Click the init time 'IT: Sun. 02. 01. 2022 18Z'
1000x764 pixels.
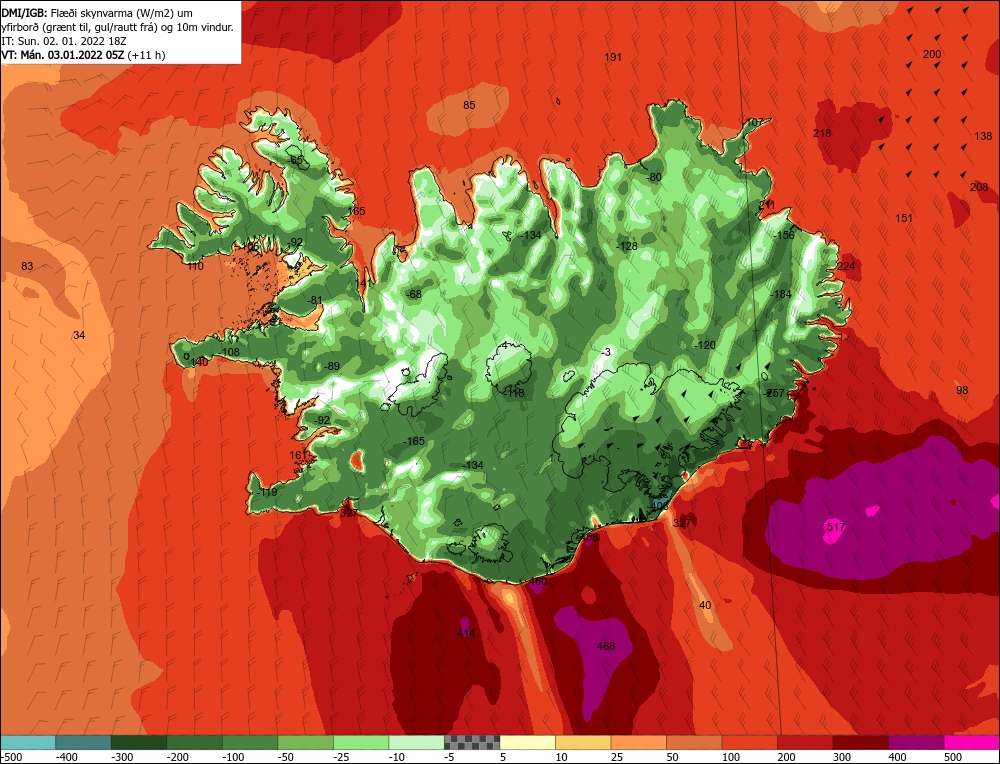click(64, 41)
